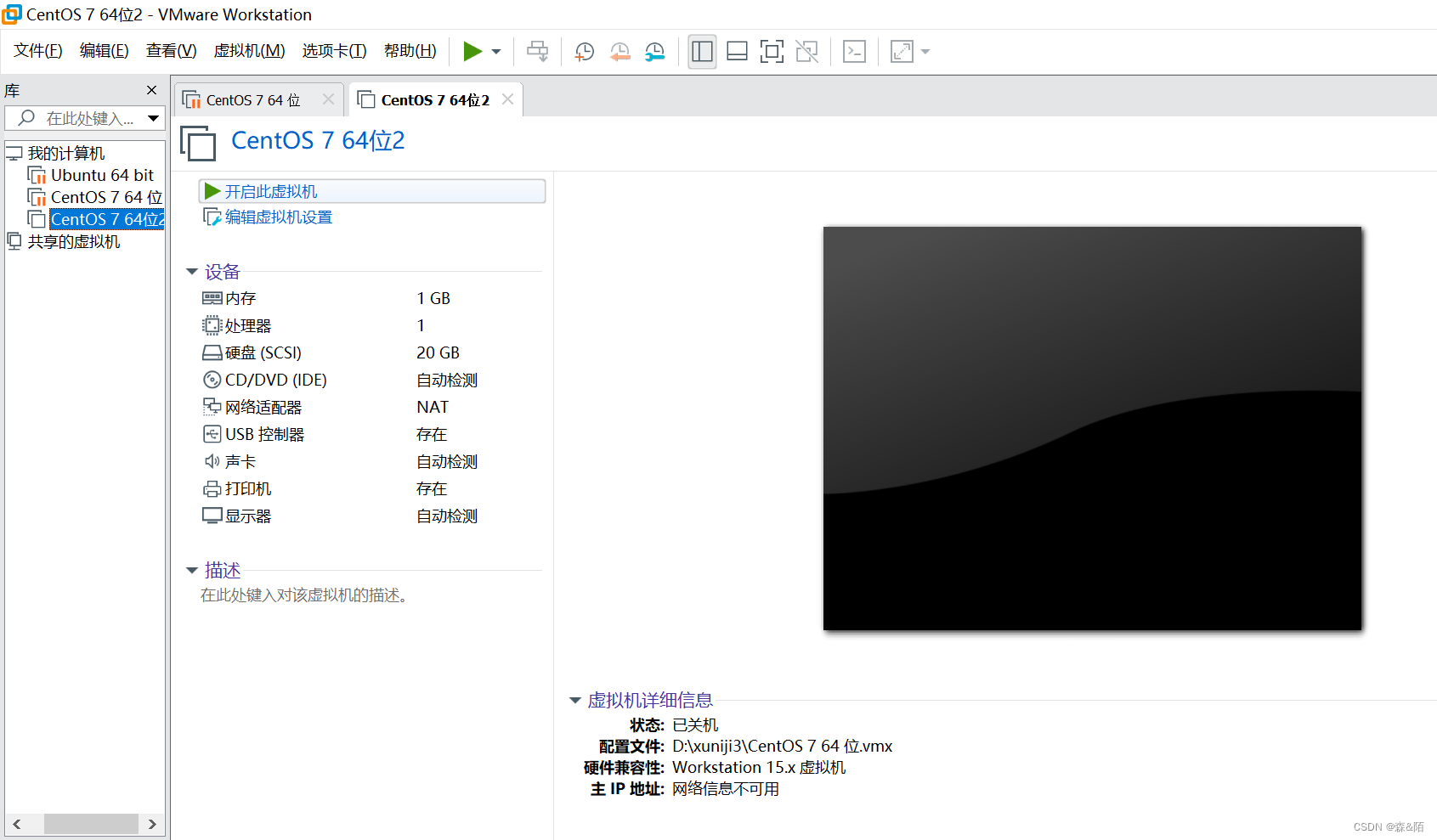Screen dimensions: 1437x840
Task: Click the stretch guest display icon
Action: tap(902, 52)
